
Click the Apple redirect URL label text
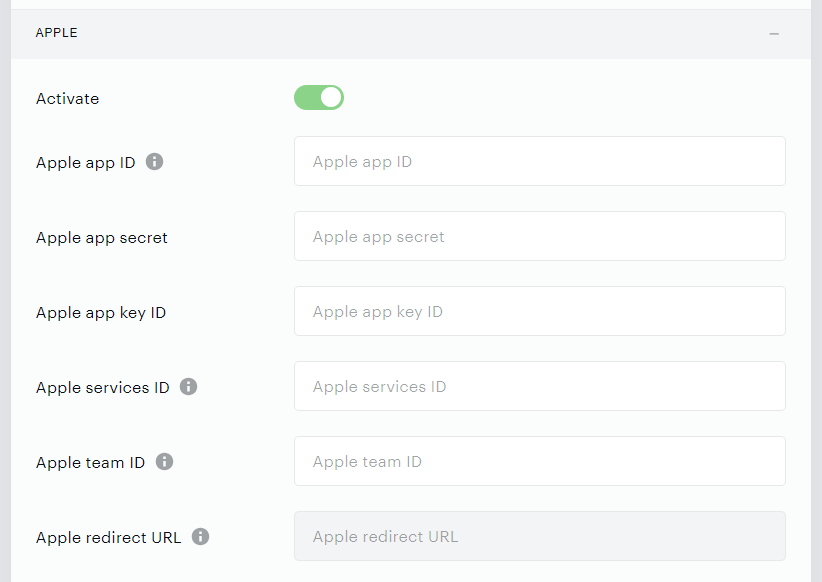pos(109,537)
